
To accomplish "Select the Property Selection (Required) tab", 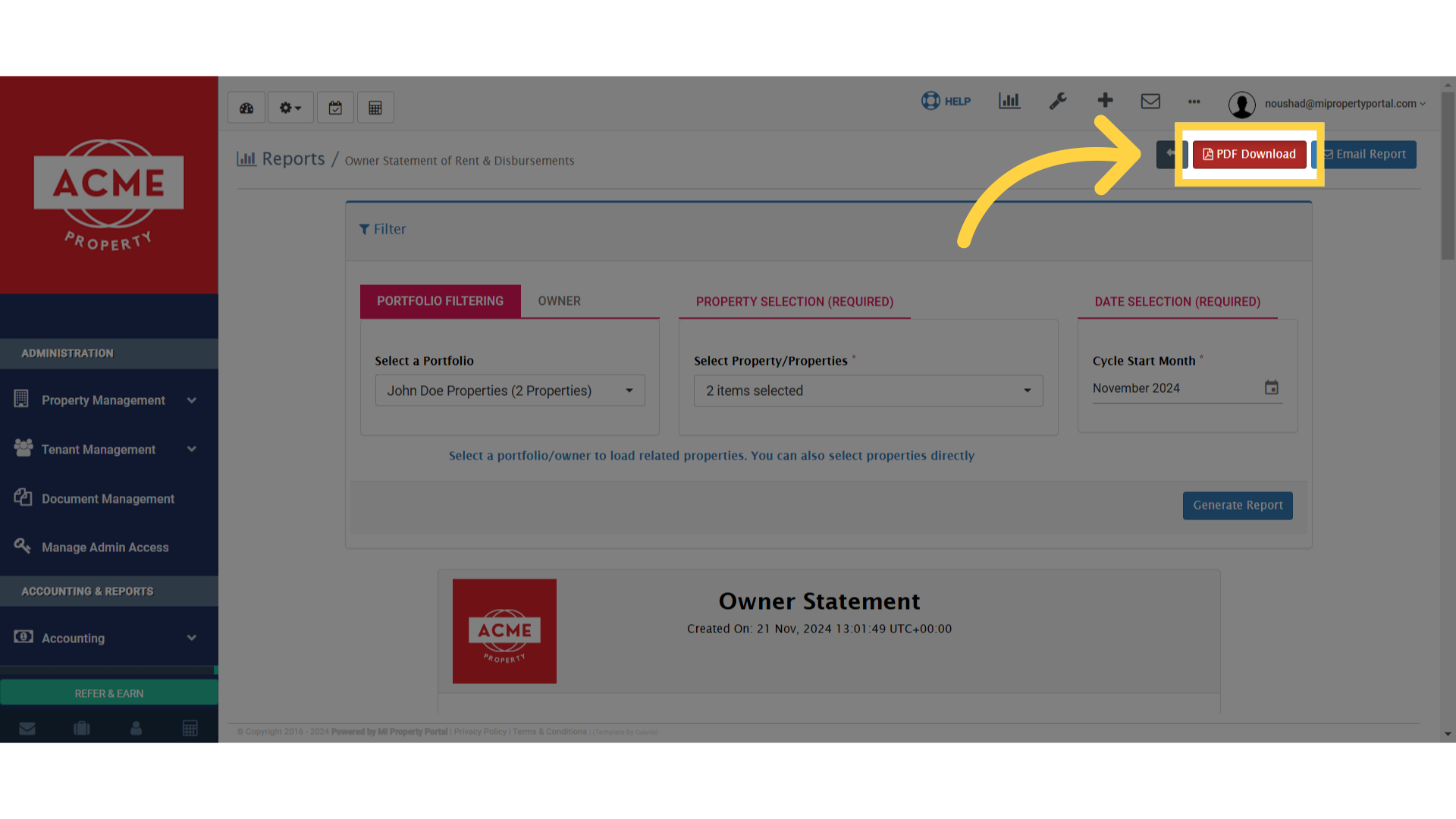I will click(794, 302).
